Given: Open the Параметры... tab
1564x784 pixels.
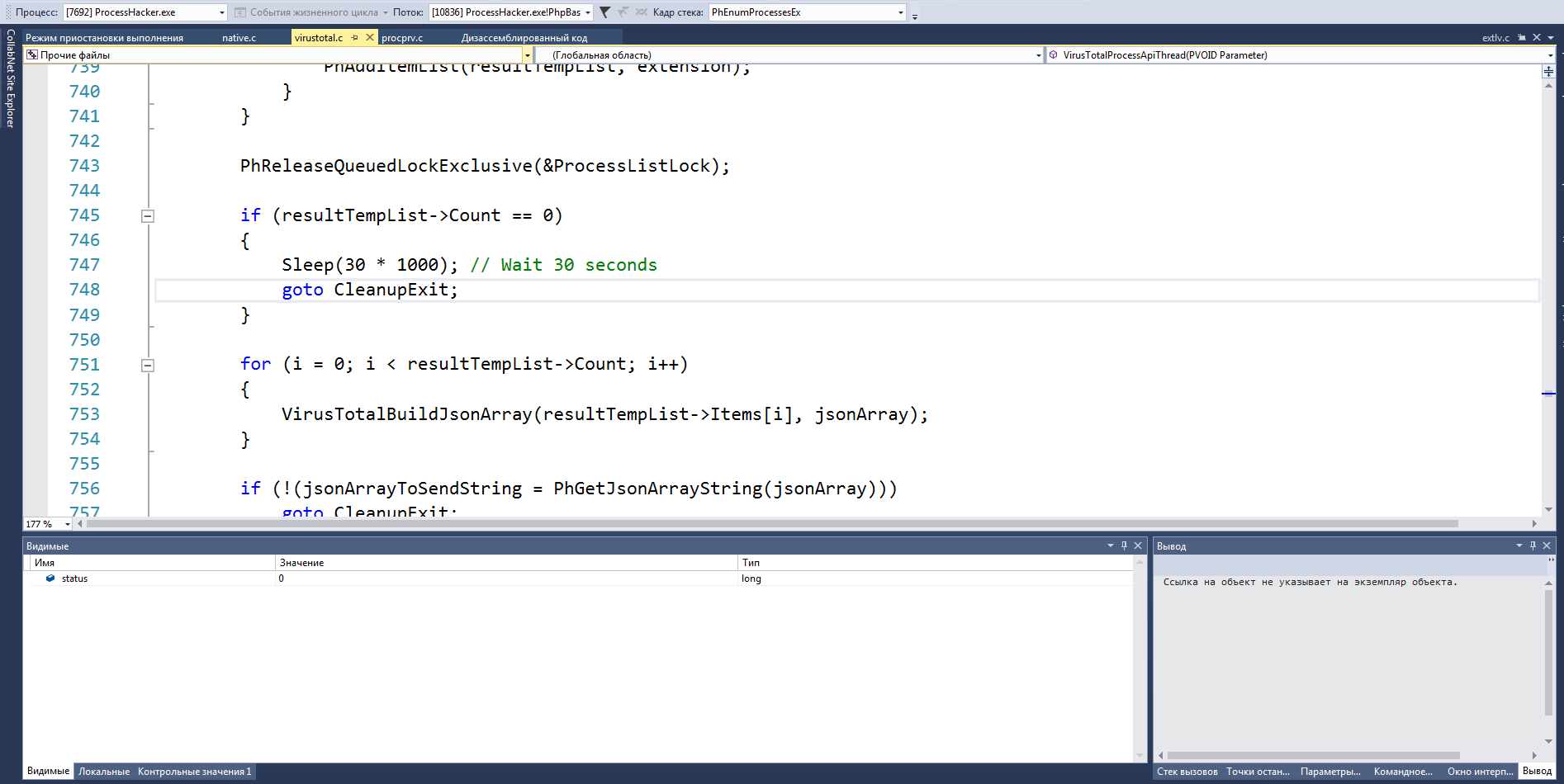Looking at the screenshot, I should [x=1330, y=772].
